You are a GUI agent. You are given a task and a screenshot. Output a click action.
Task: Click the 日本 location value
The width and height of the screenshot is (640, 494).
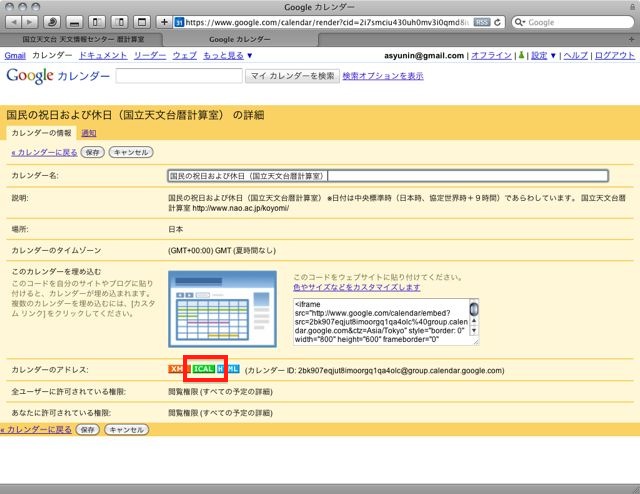(x=176, y=229)
